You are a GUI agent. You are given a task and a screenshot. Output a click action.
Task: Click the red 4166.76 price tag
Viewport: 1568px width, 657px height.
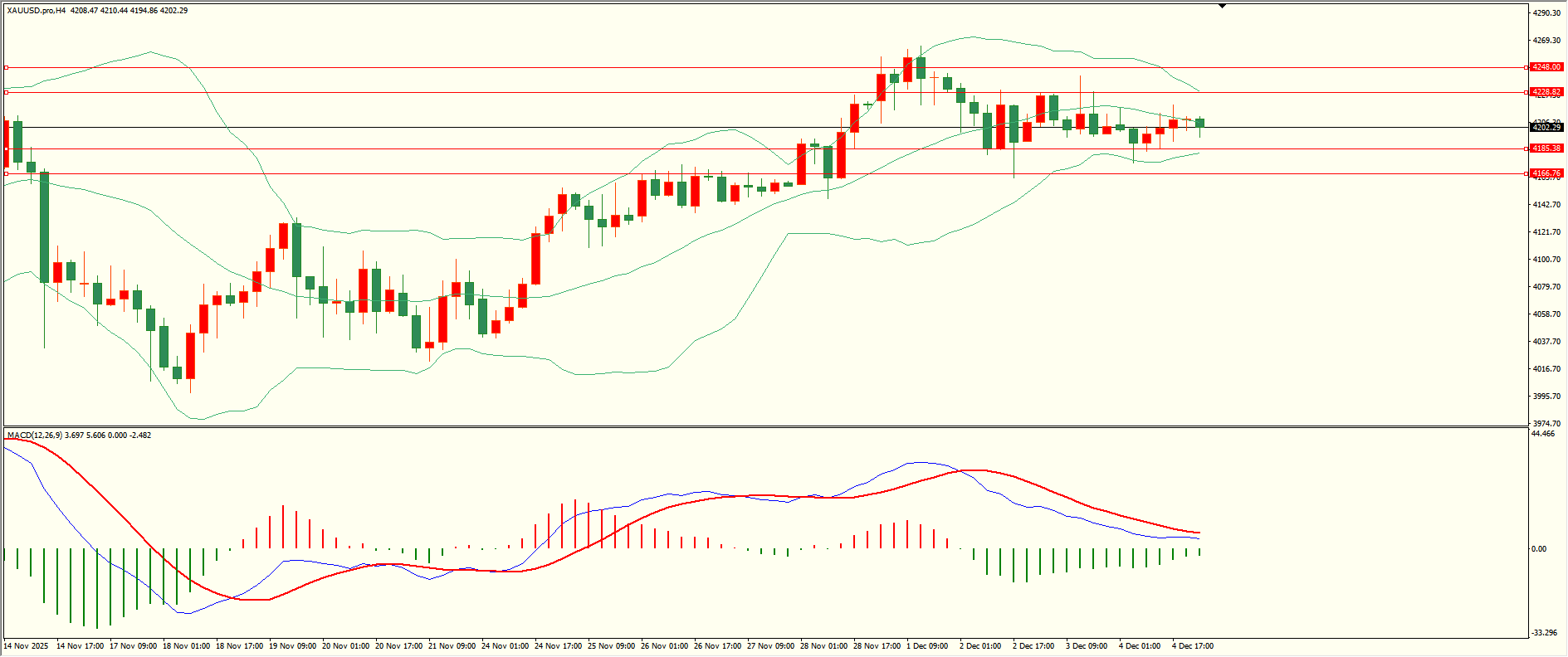pos(1546,173)
